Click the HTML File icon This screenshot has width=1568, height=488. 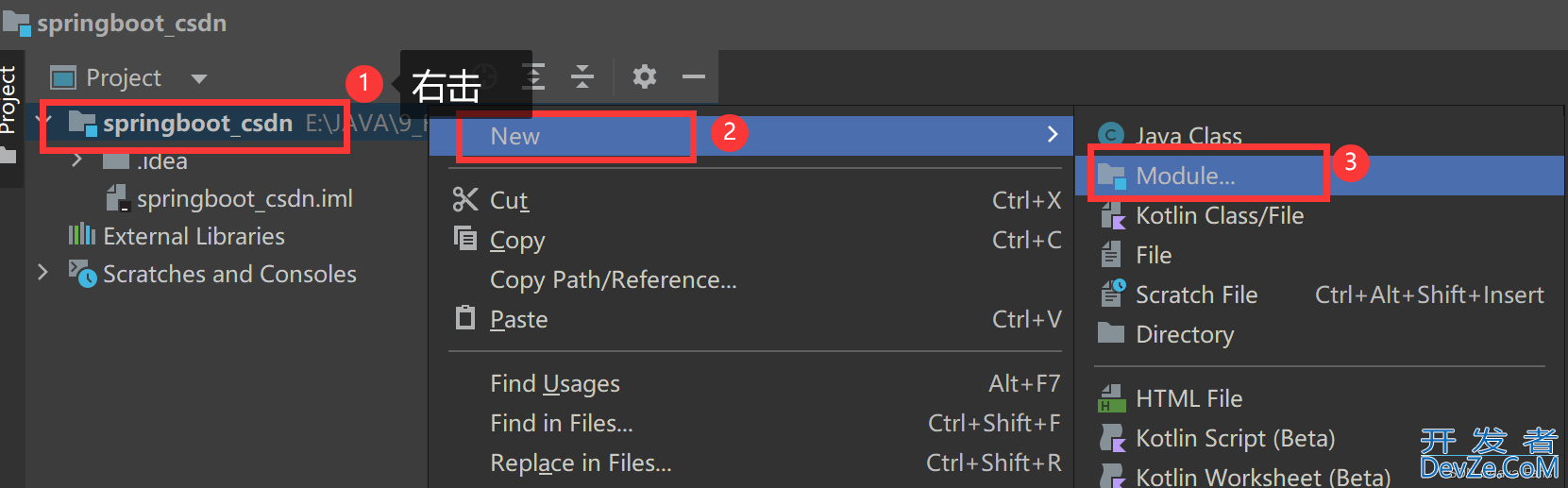pos(1112,398)
